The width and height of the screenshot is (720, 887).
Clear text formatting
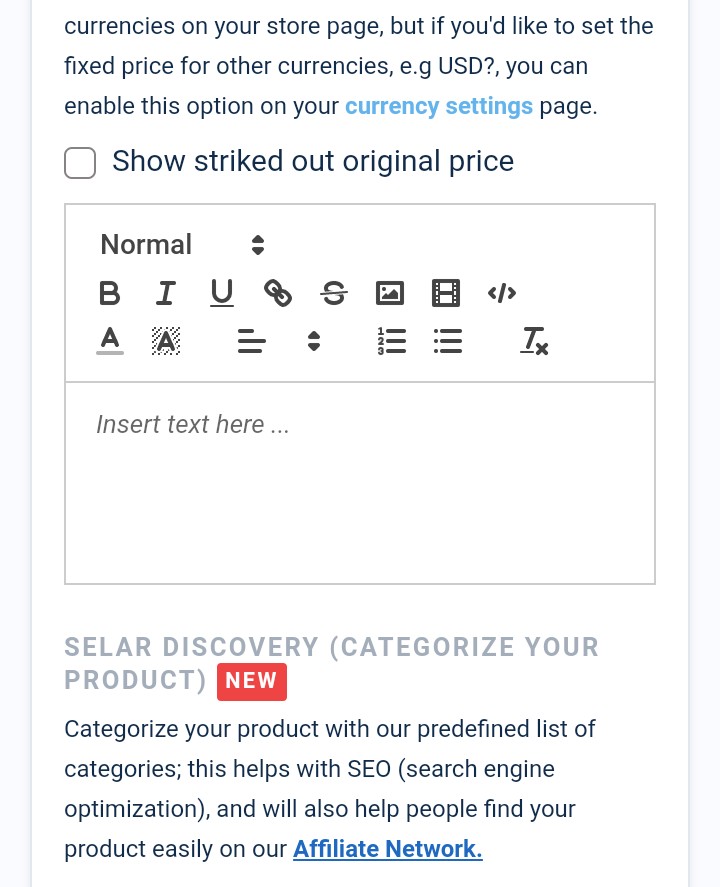pyautogui.click(x=534, y=341)
